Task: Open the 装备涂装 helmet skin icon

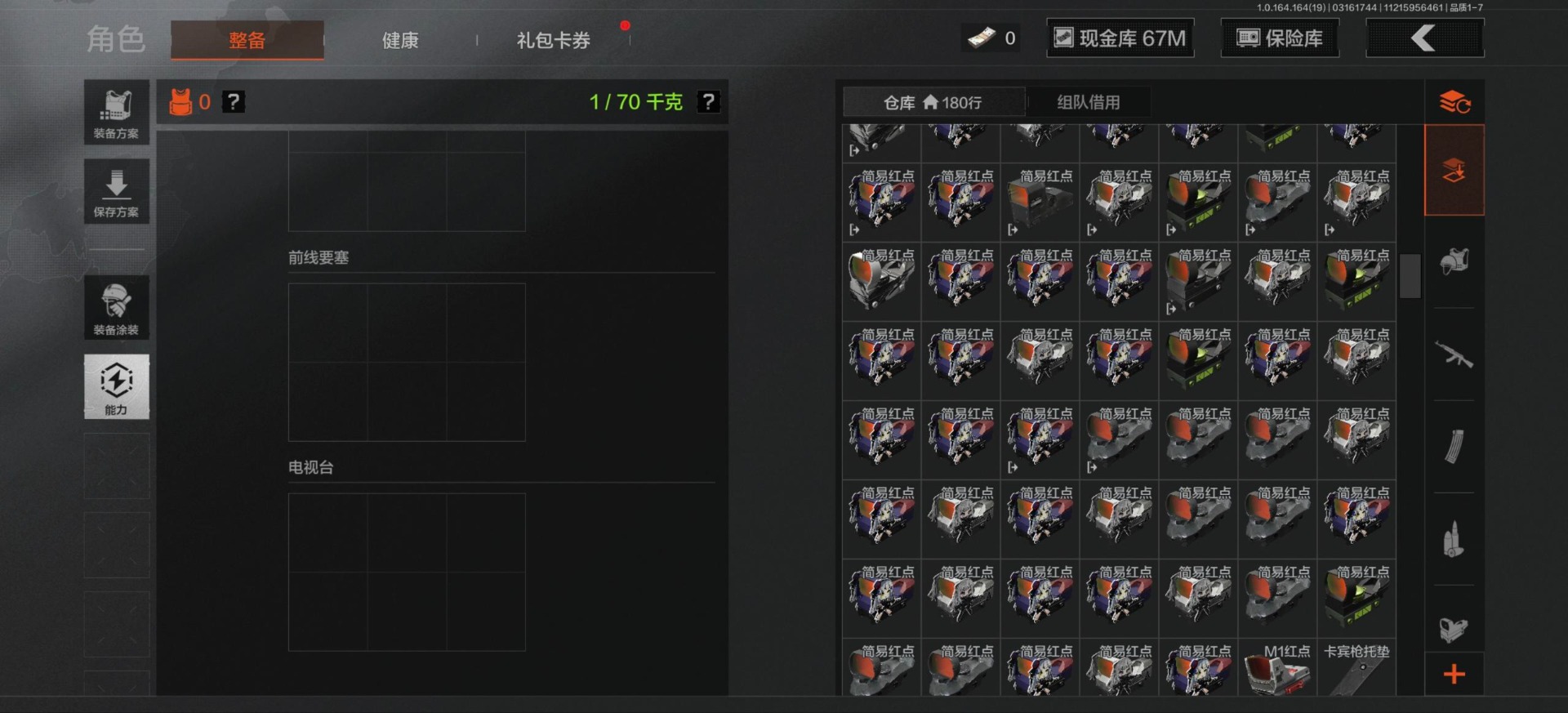Action: (x=116, y=308)
